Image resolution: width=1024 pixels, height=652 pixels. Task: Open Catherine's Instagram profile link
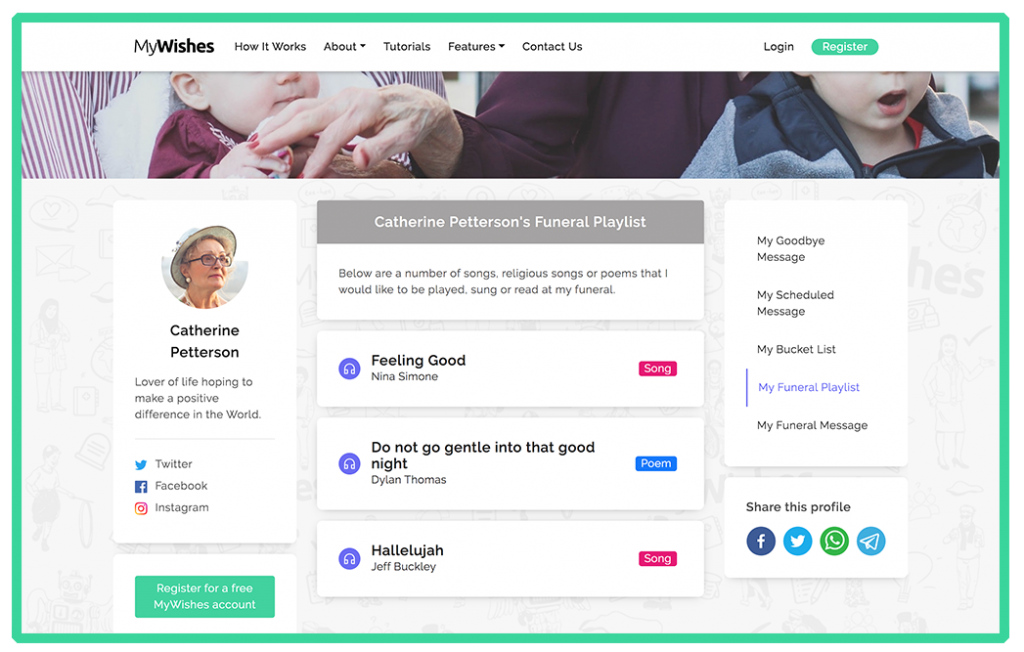tap(181, 508)
